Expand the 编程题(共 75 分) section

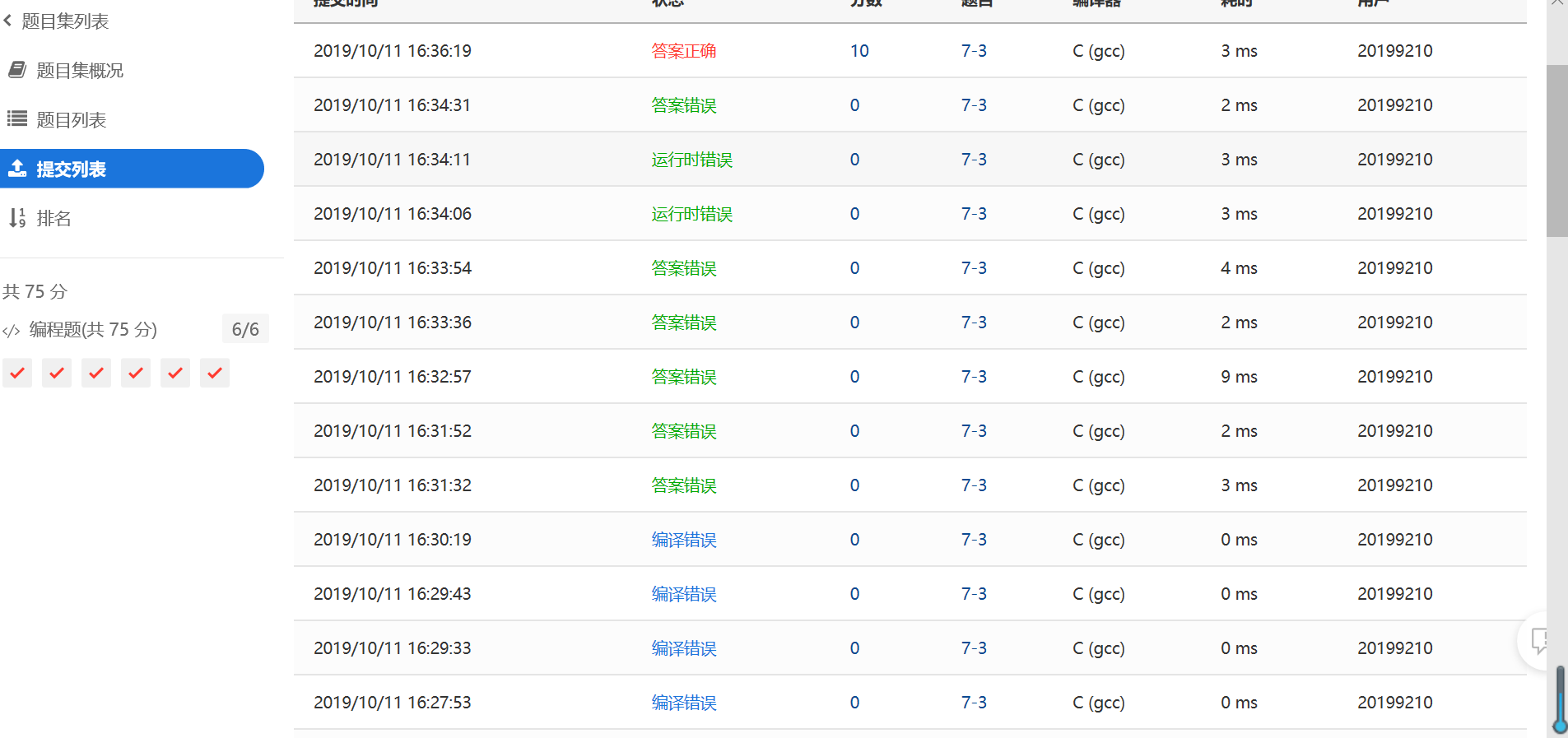coord(93,330)
